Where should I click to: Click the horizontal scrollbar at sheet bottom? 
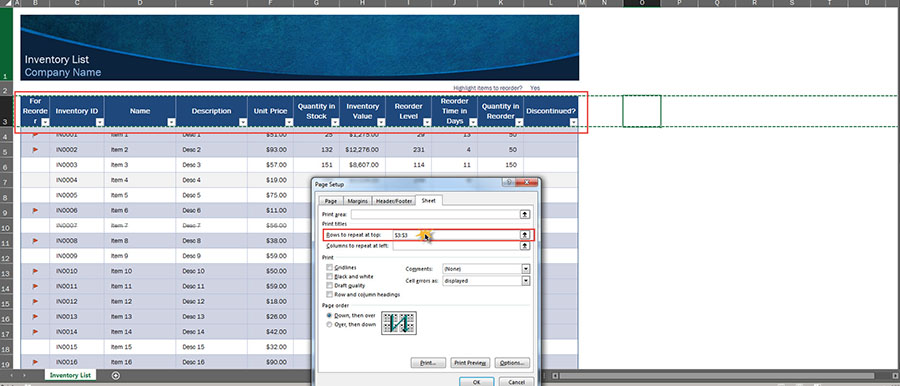717,376
